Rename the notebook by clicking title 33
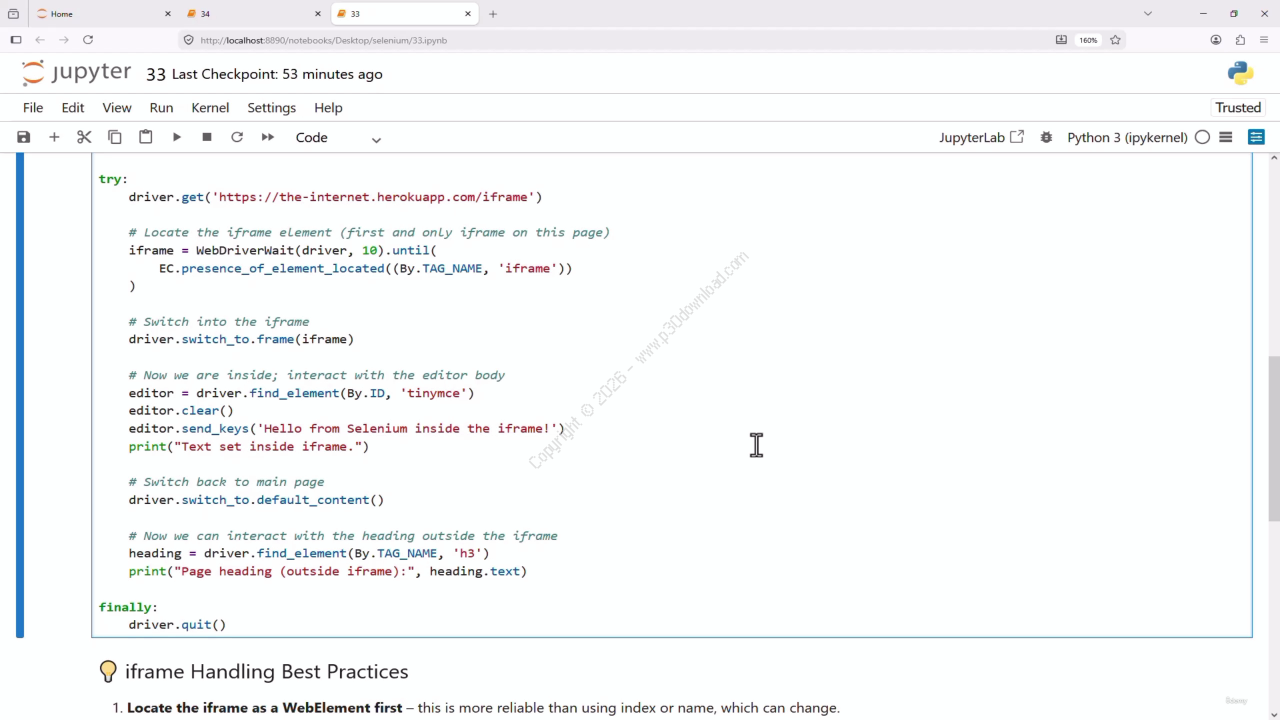Screen dimensions: 1280x720 [156, 74]
